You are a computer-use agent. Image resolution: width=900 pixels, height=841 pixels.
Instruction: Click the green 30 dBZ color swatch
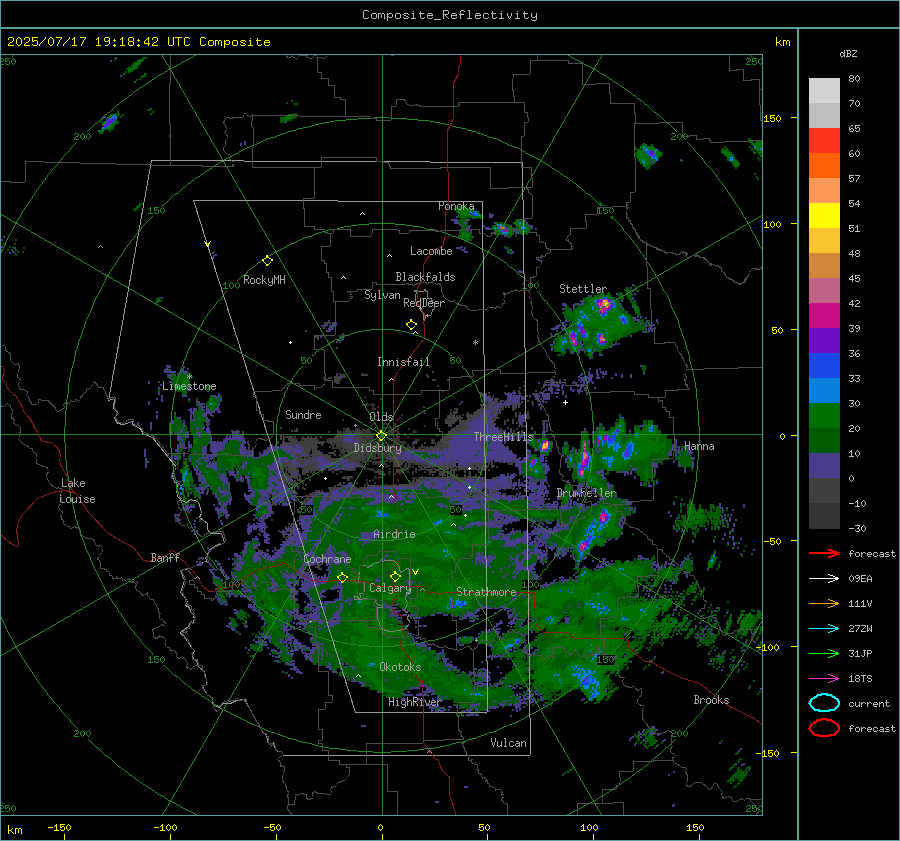(824, 415)
